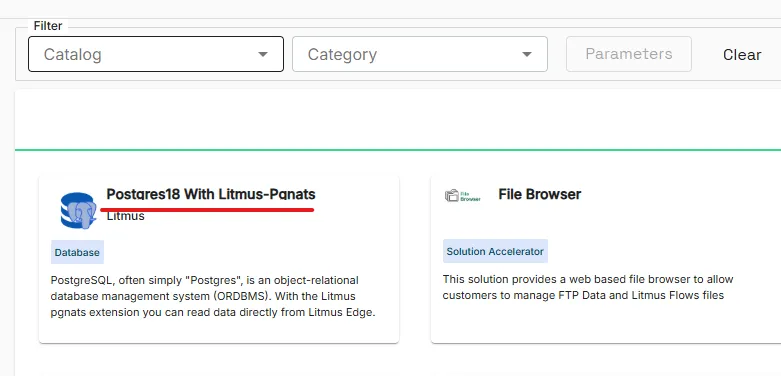
Task: Click the Filter group label
Action: point(48,26)
